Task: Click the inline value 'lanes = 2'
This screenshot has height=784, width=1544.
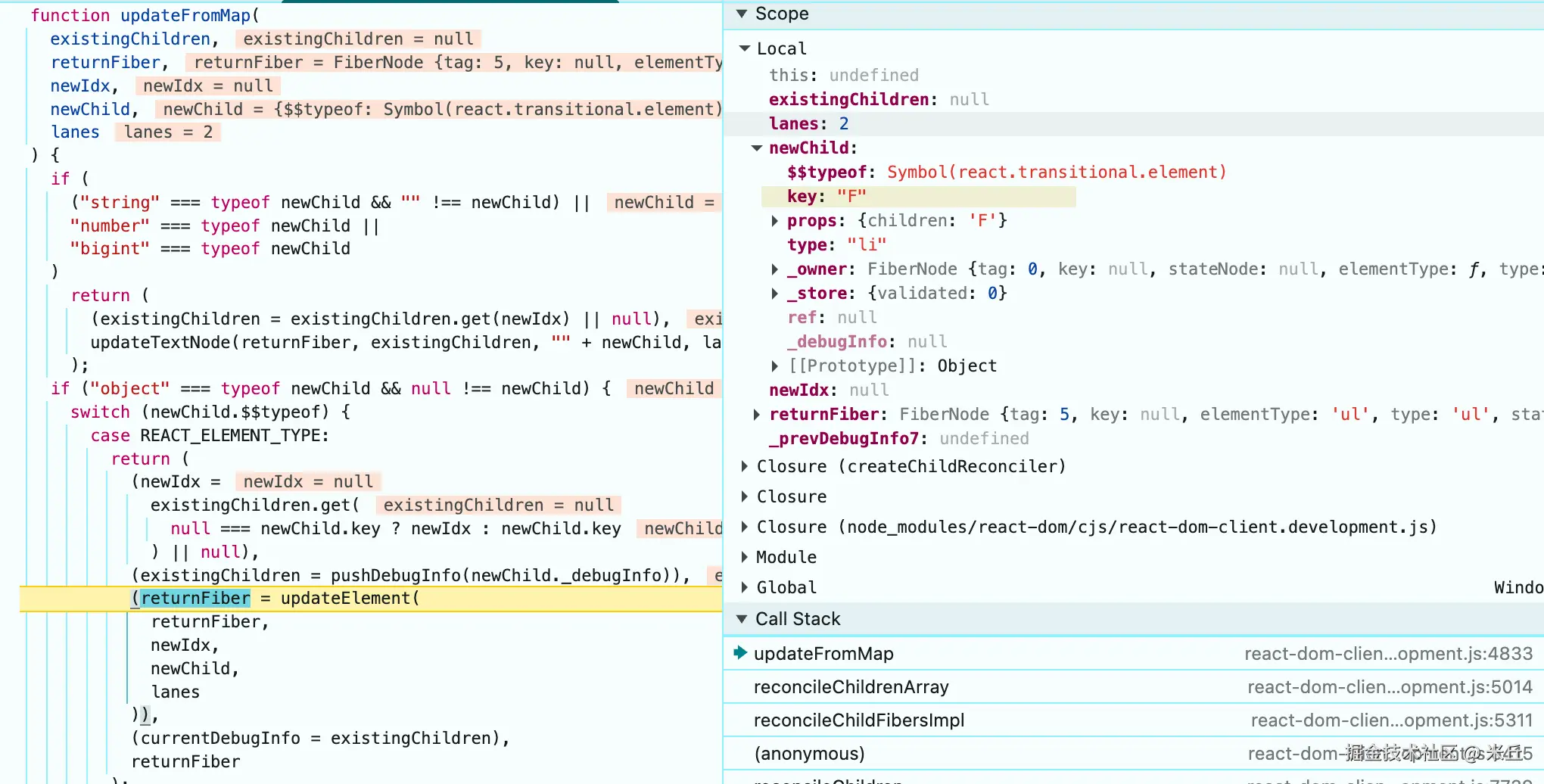Action: click(168, 132)
